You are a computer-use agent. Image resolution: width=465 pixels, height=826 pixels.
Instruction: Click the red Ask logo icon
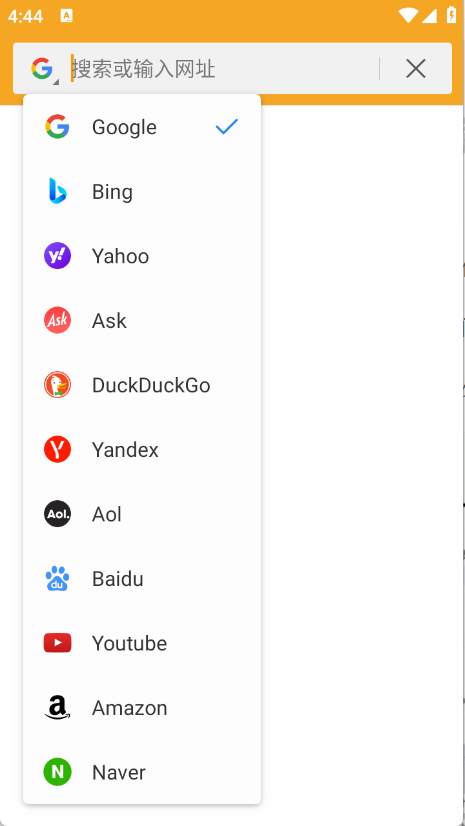tap(57, 320)
